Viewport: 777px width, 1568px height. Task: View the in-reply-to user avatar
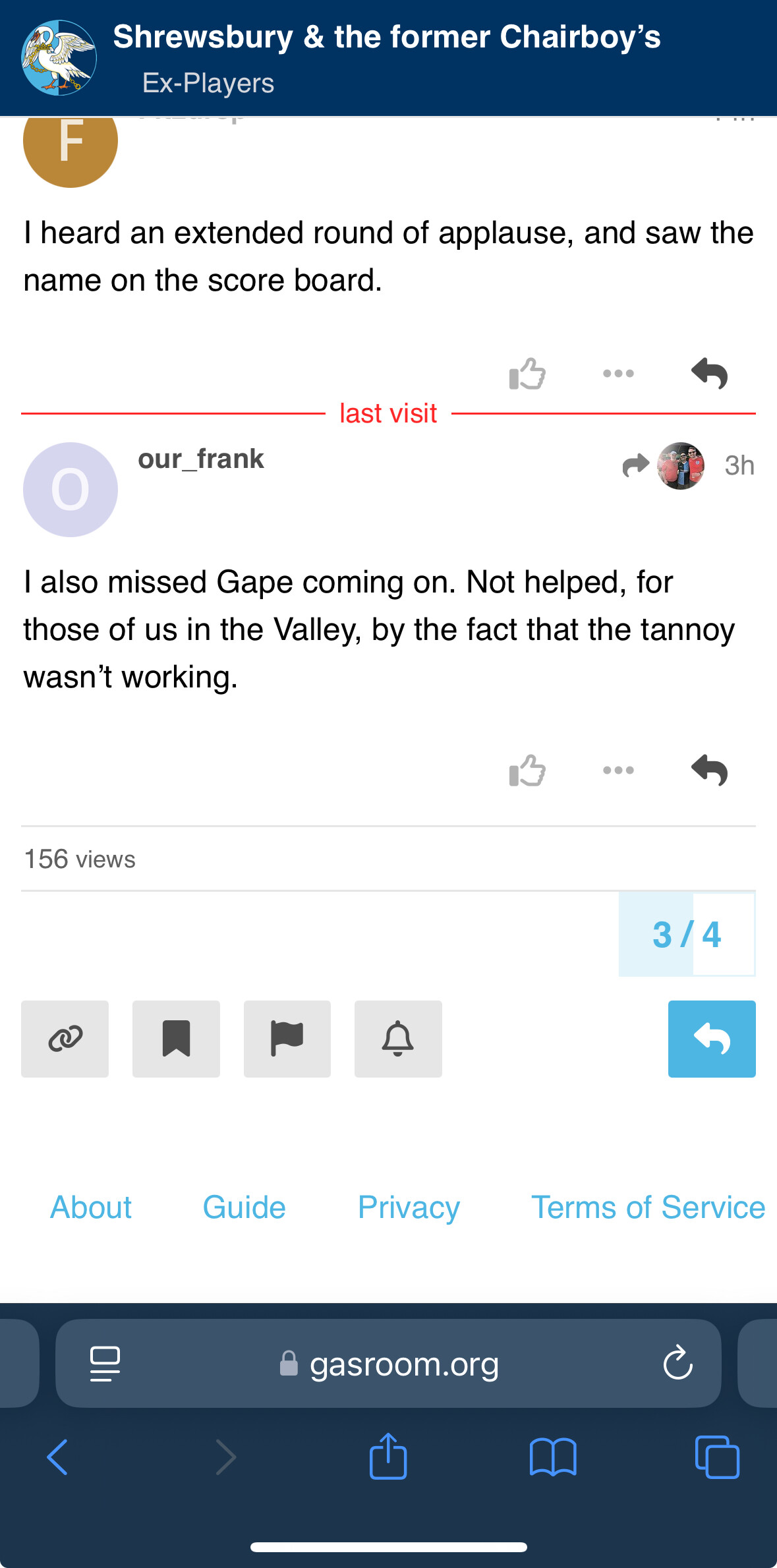(x=681, y=466)
